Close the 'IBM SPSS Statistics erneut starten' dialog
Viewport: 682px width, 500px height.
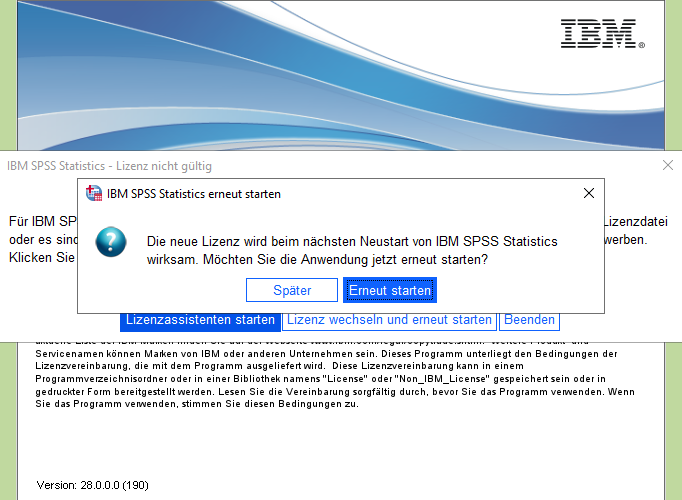click(588, 193)
